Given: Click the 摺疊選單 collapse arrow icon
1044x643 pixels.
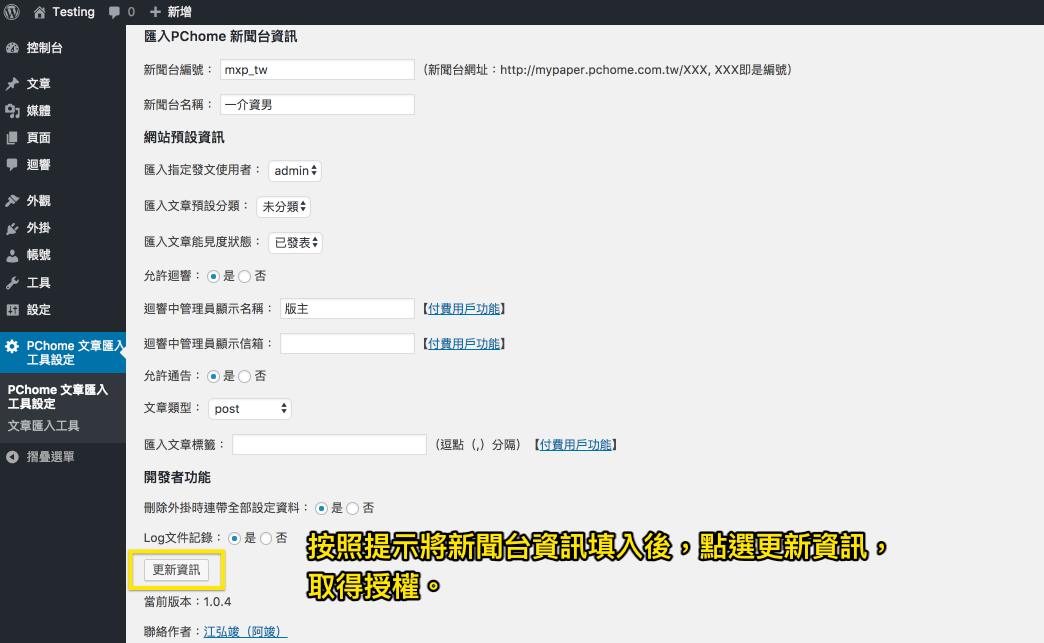Looking at the screenshot, I should click(x=12, y=457).
